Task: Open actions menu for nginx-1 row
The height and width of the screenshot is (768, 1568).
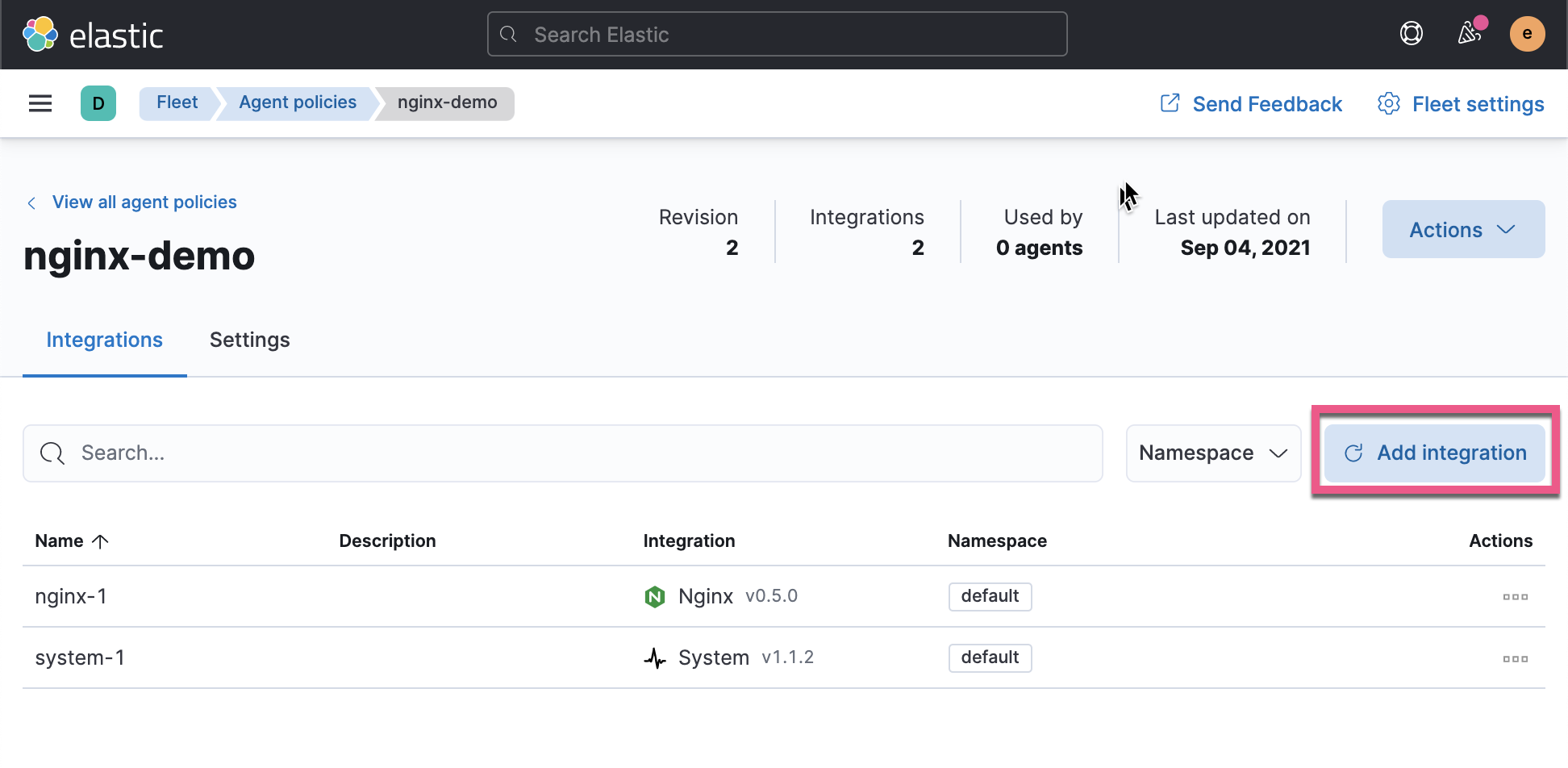Action: (1516, 597)
